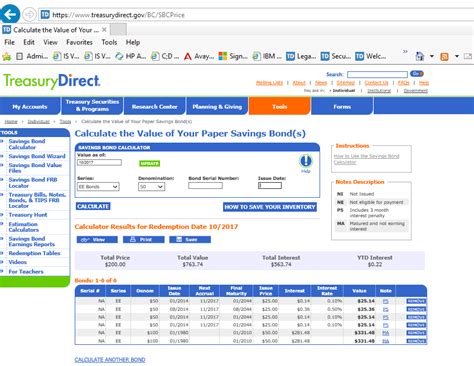
Task: Expand the bookmarks bar overflow chevron
Action: pos(405,52)
